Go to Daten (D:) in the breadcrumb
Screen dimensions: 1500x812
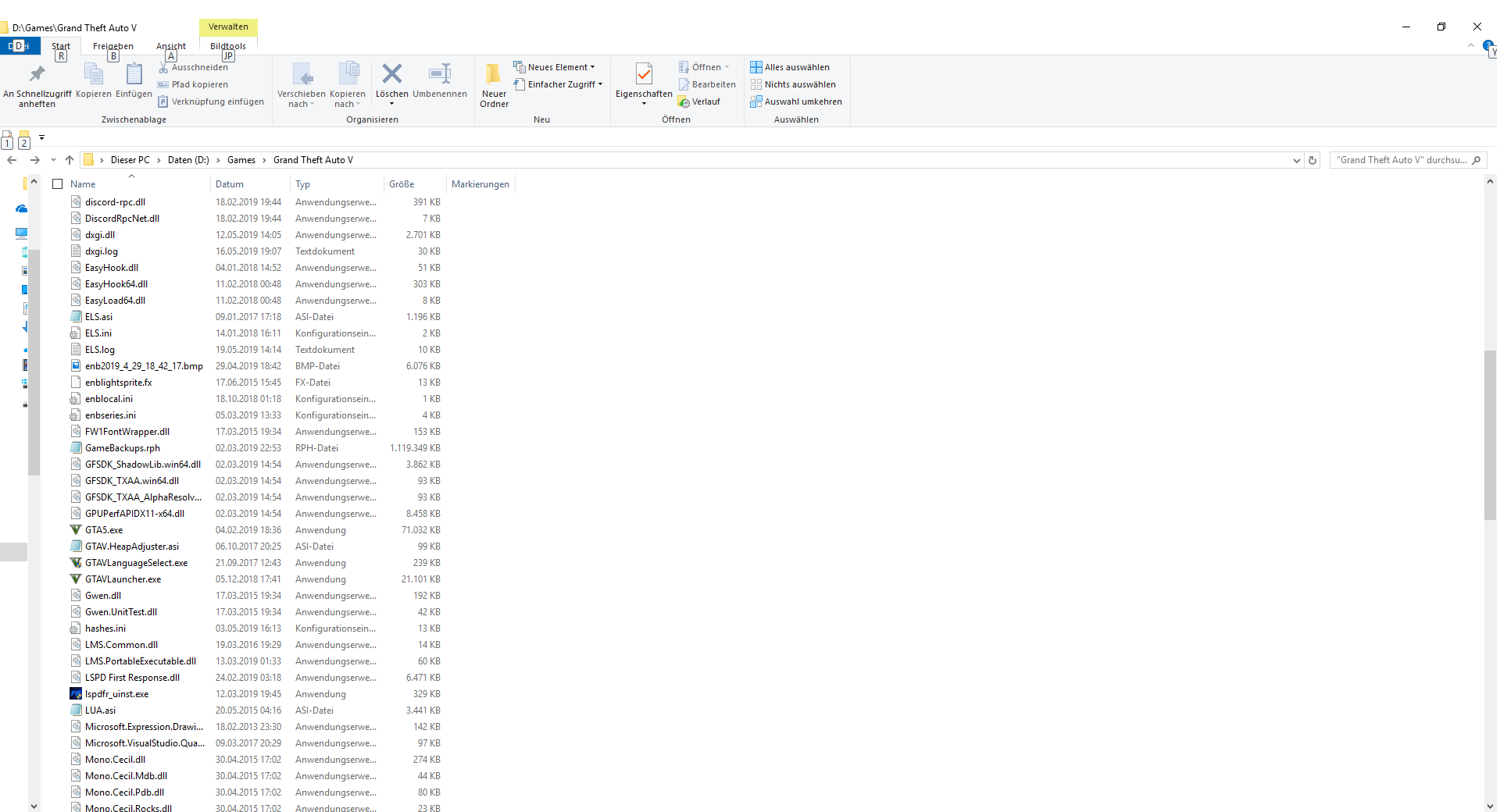[x=188, y=160]
